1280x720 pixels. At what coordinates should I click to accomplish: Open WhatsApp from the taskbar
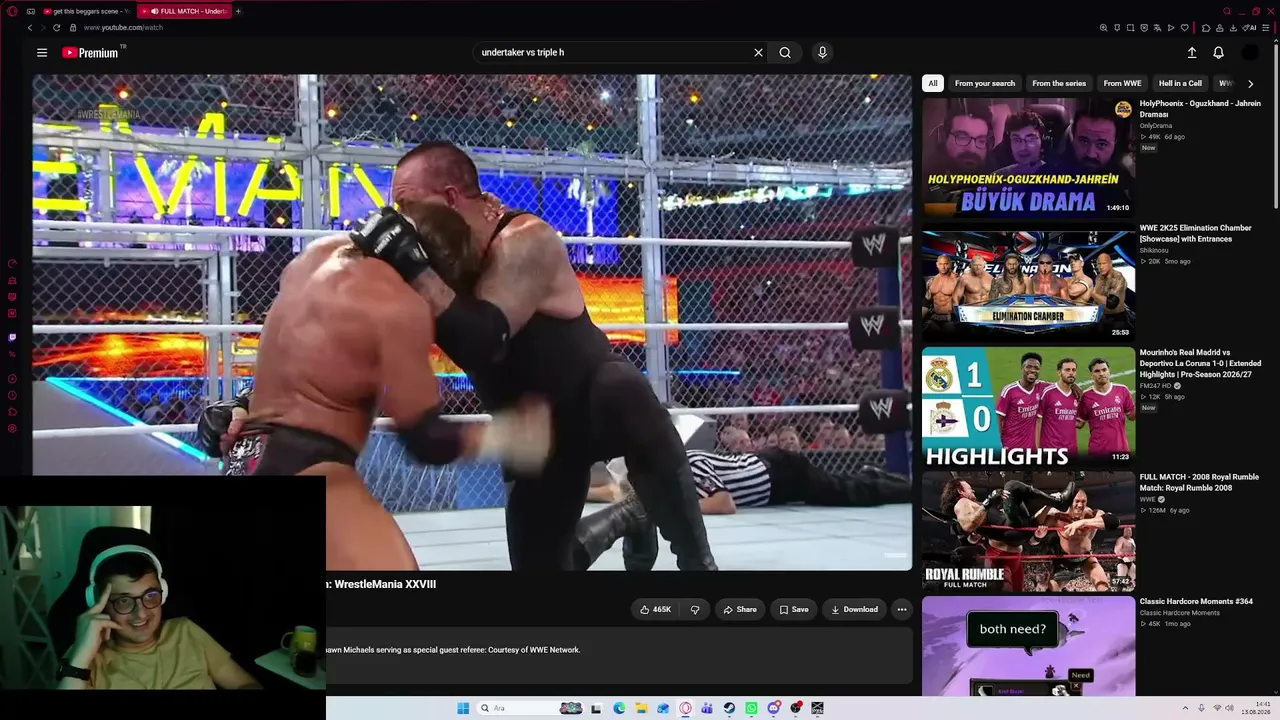click(751, 708)
